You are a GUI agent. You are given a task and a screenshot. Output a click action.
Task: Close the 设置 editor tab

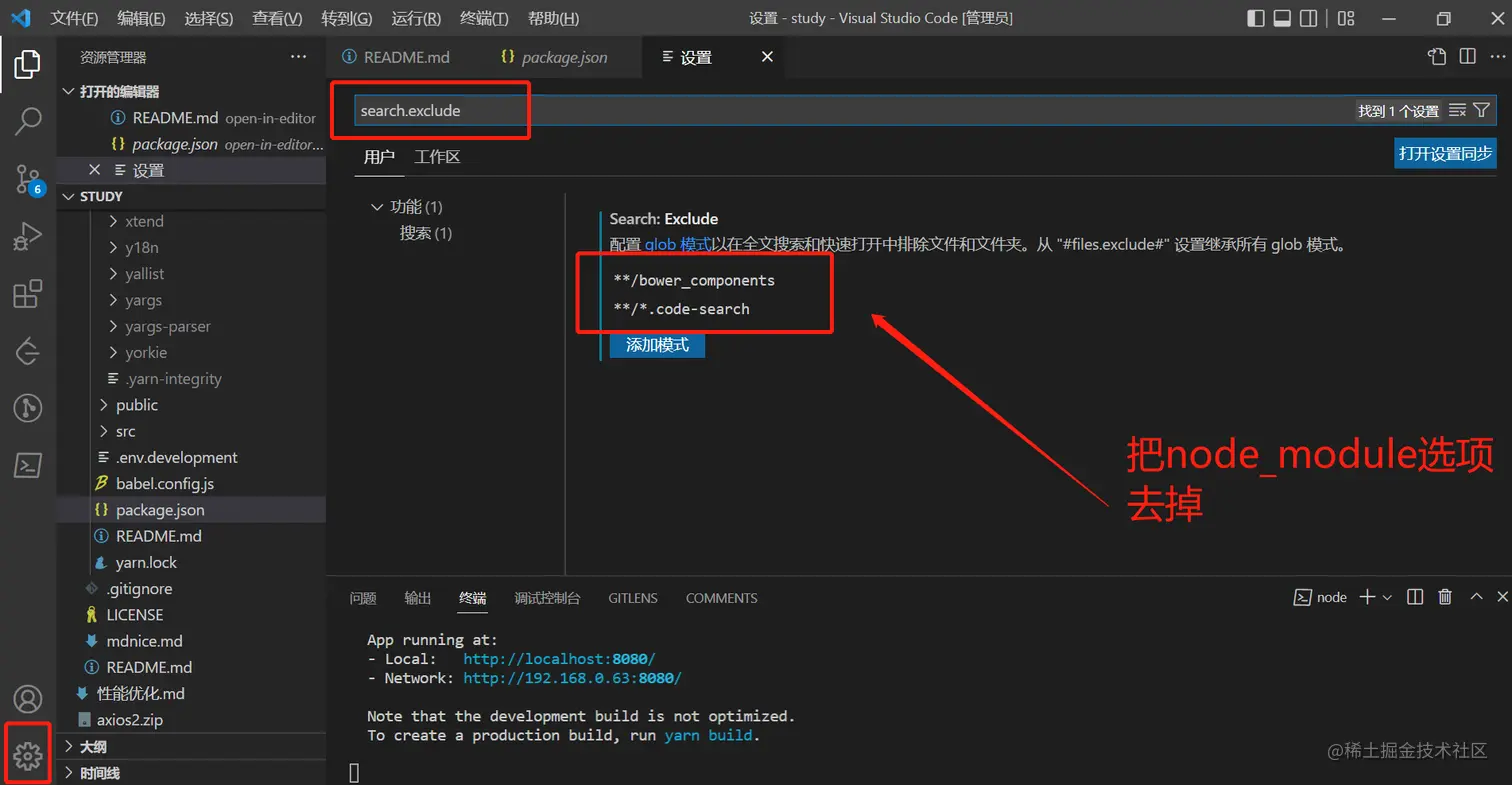(767, 57)
